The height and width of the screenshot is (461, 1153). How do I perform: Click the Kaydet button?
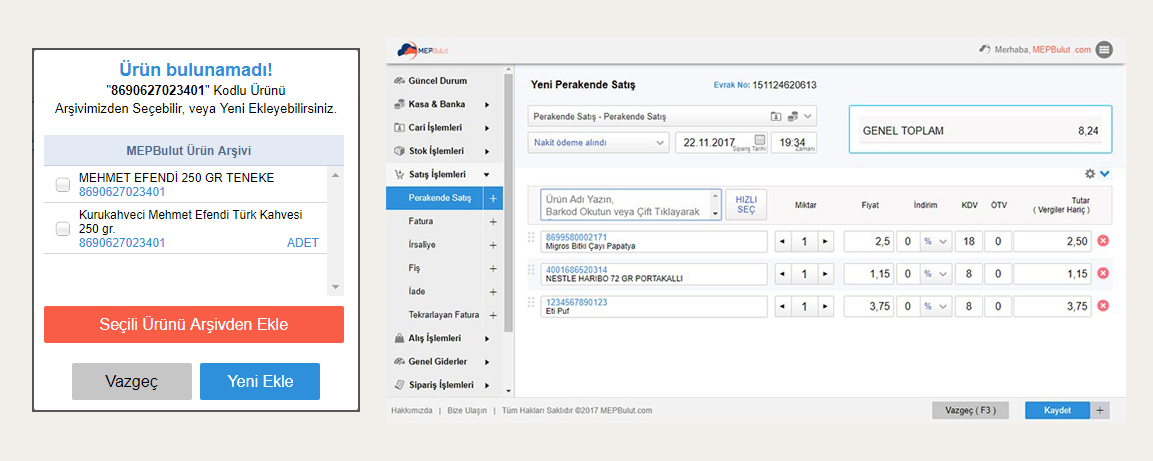(x=1059, y=410)
